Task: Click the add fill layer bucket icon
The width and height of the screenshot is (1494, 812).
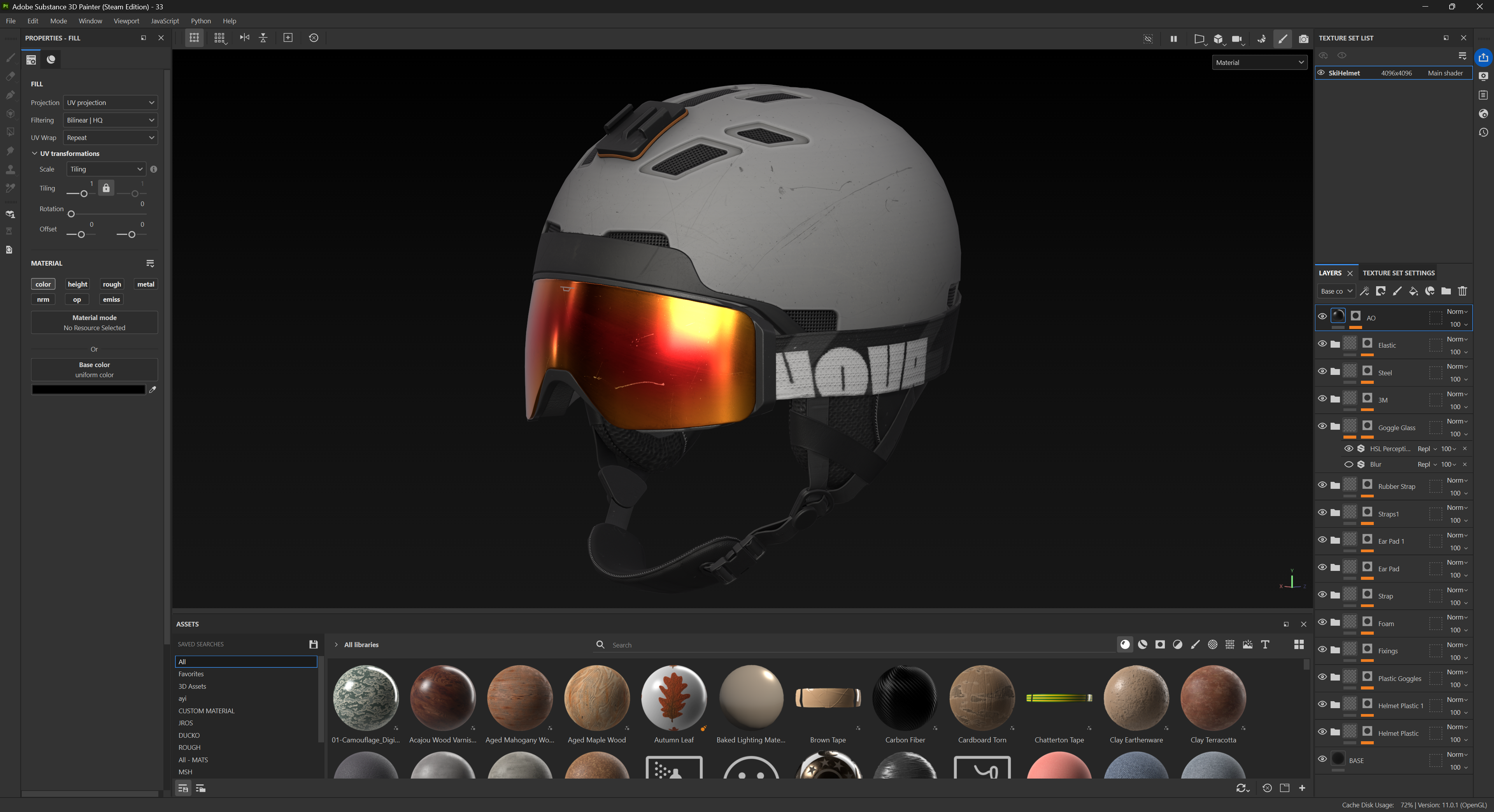Action: click(1413, 291)
